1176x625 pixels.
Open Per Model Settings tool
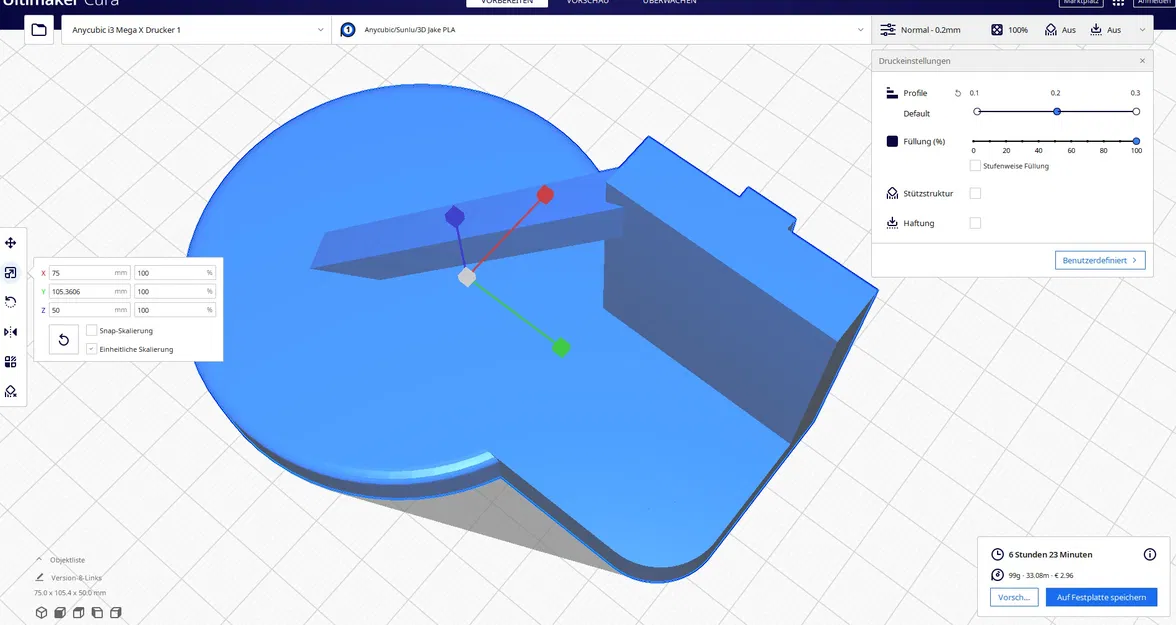point(10,362)
